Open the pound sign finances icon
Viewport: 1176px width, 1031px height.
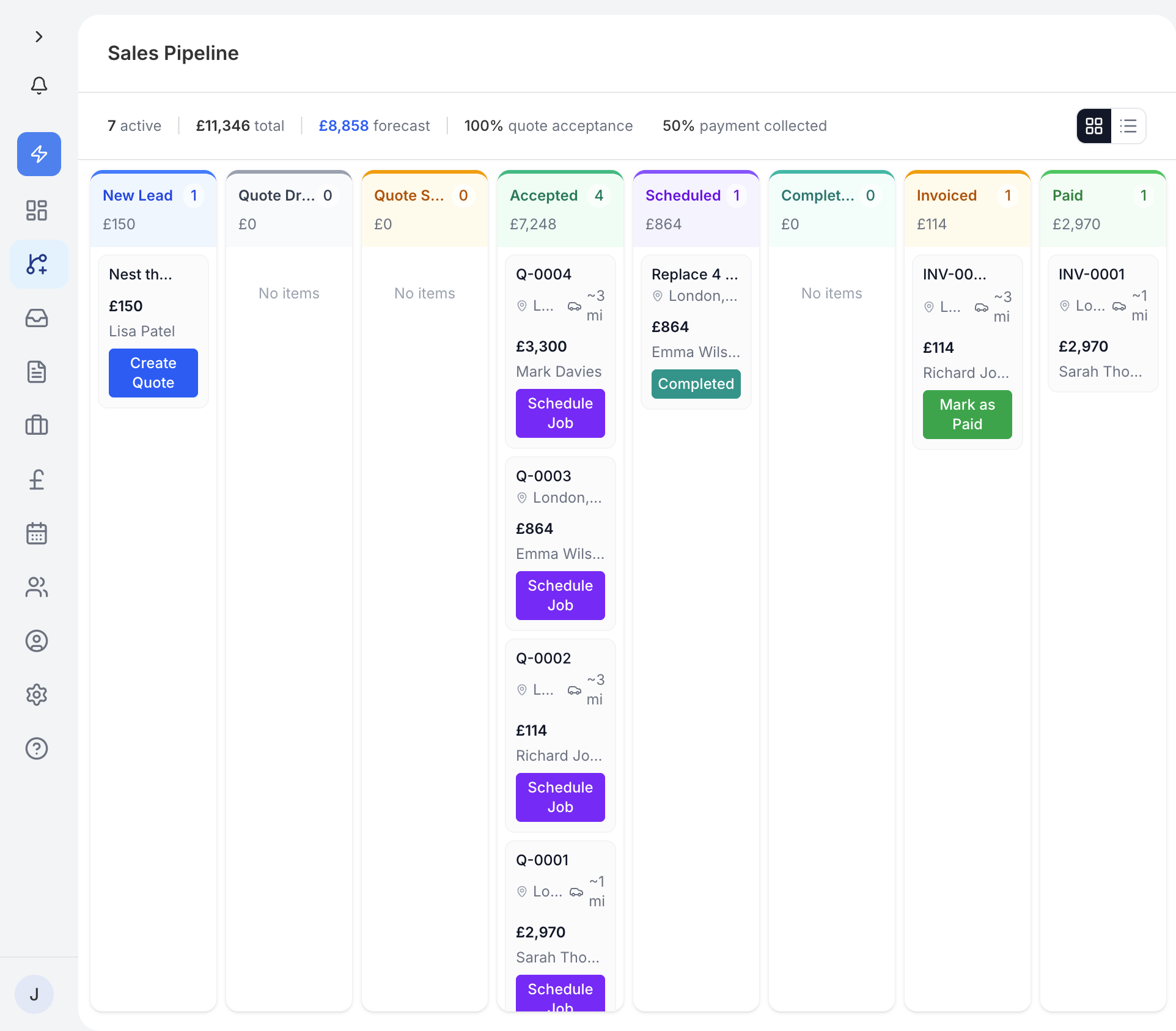(37, 479)
